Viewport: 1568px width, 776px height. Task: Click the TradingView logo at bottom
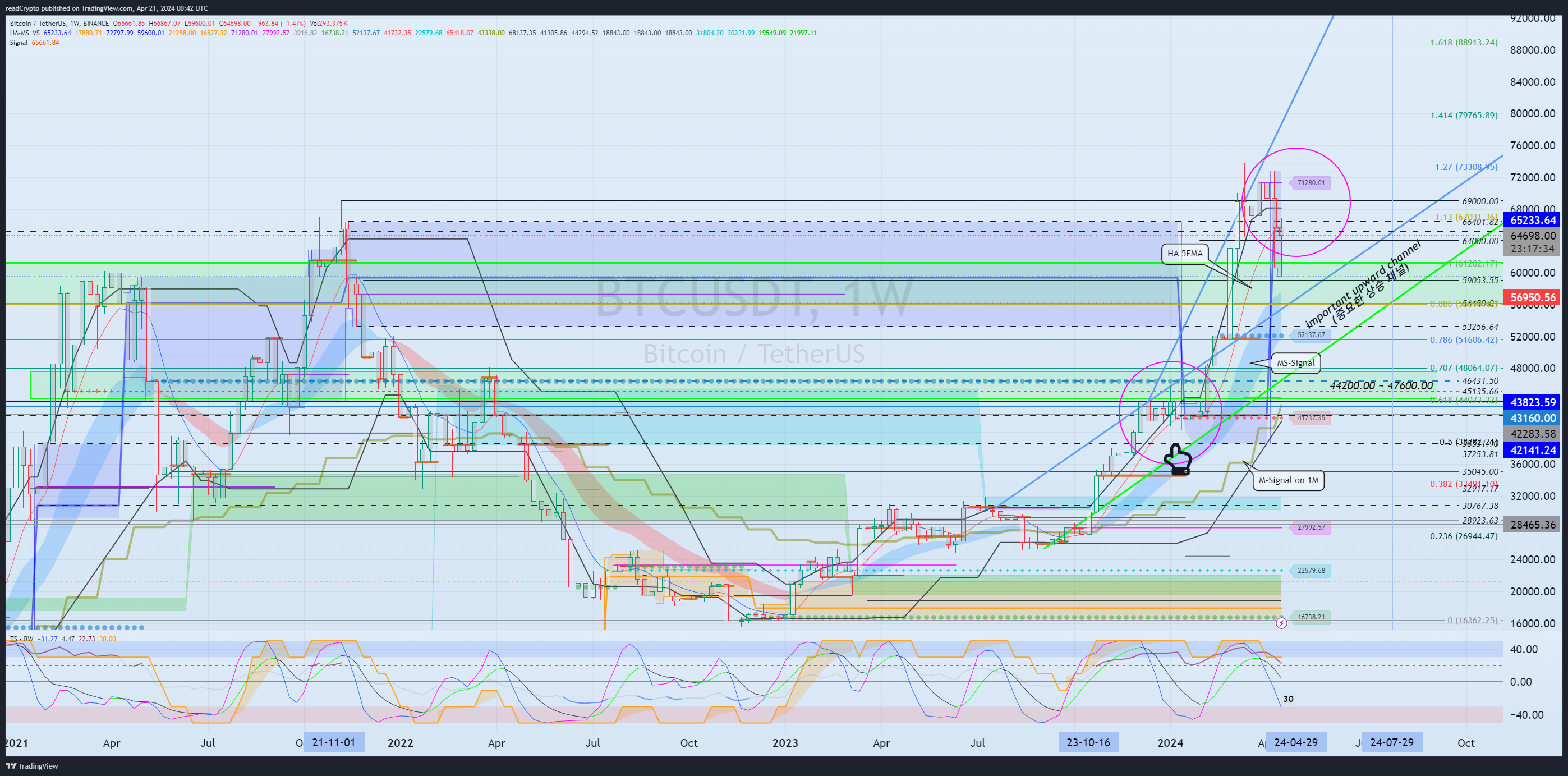pyautogui.click(x=31, y=766)
